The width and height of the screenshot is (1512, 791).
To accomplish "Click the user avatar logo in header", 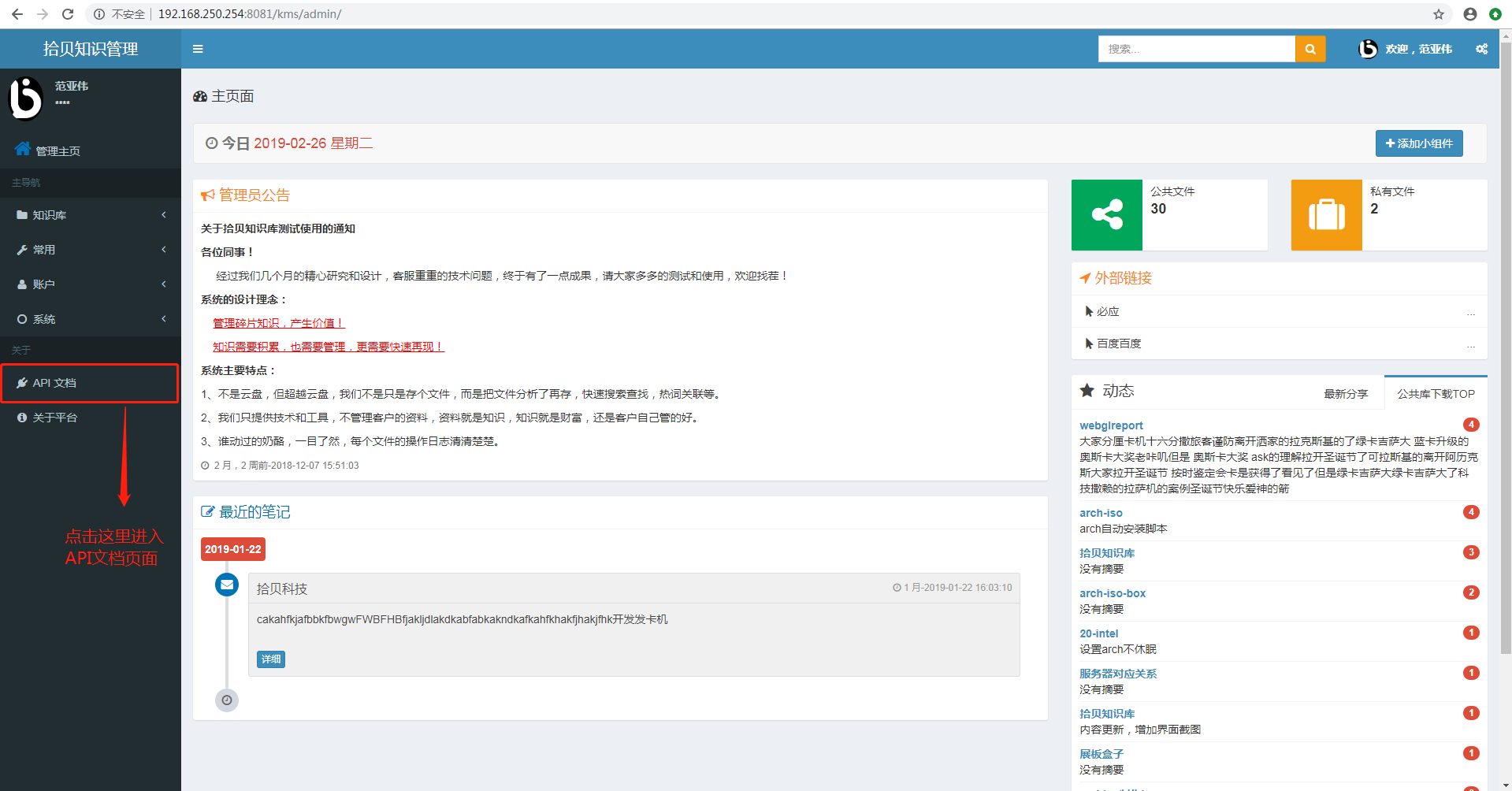I will pyautogui.click(x=1368, y=49).
